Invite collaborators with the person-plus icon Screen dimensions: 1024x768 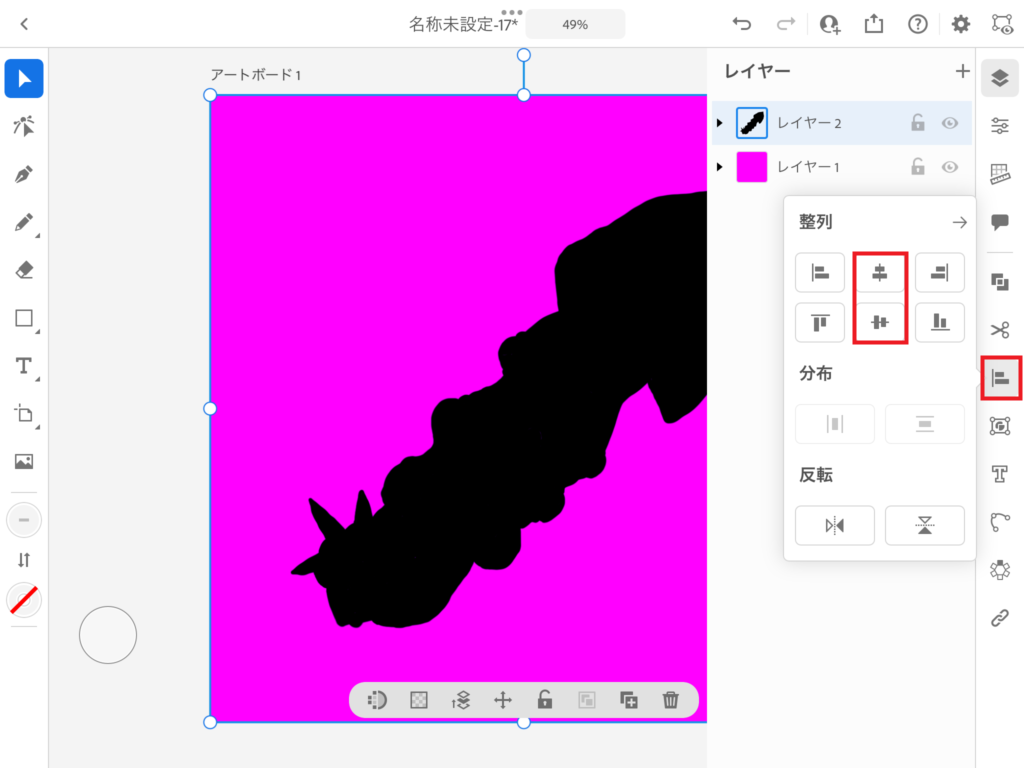(830, 24)
